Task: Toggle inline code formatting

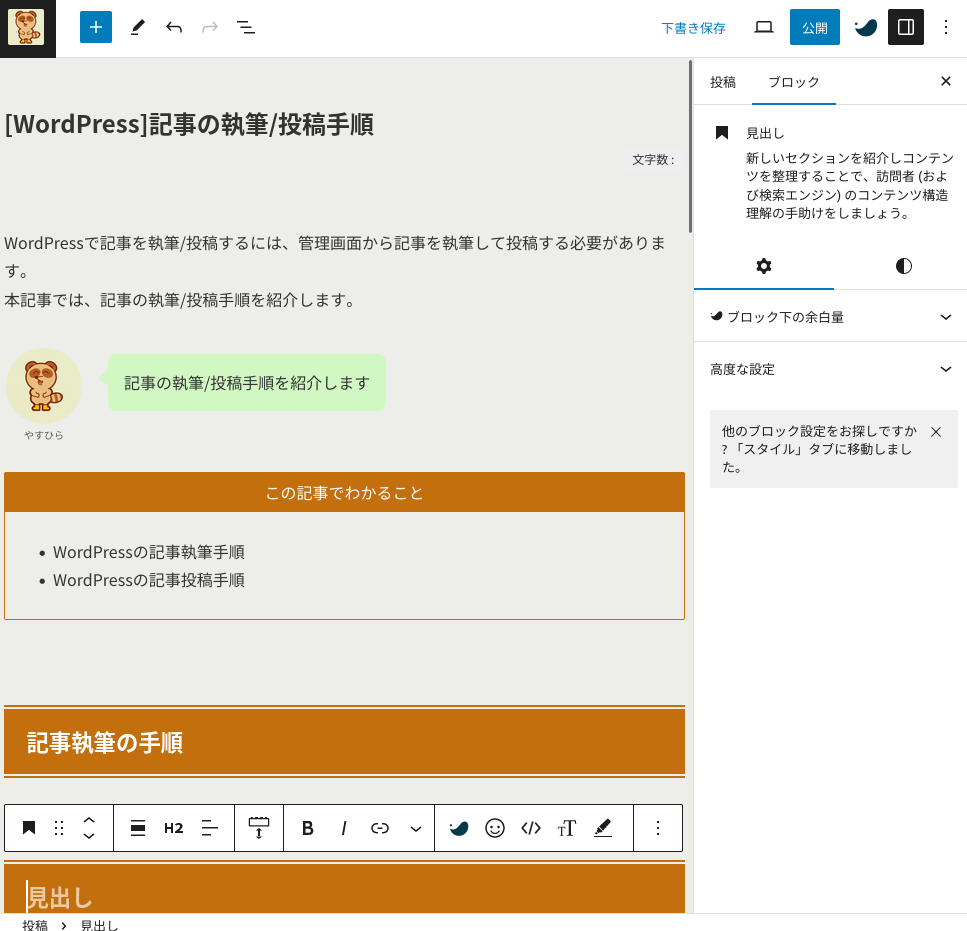Action: point(530,828)
